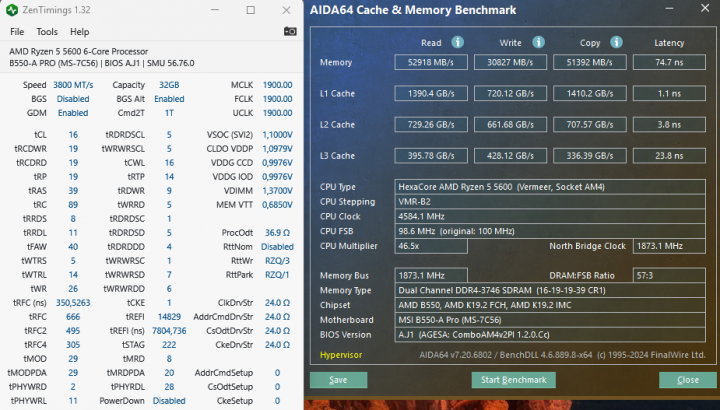Click the Read info icon in AIDA64
Screen dimensions: 720x410
pyautogui.click(x=457, y=42)
